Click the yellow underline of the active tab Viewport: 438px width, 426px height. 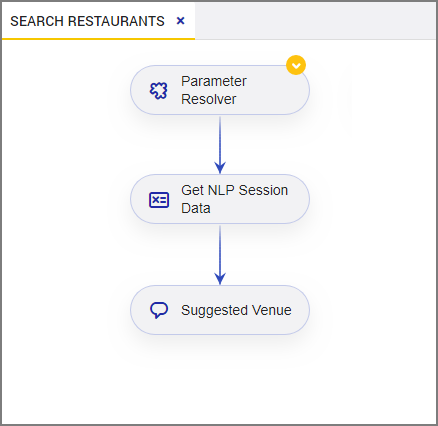(98, 39)
